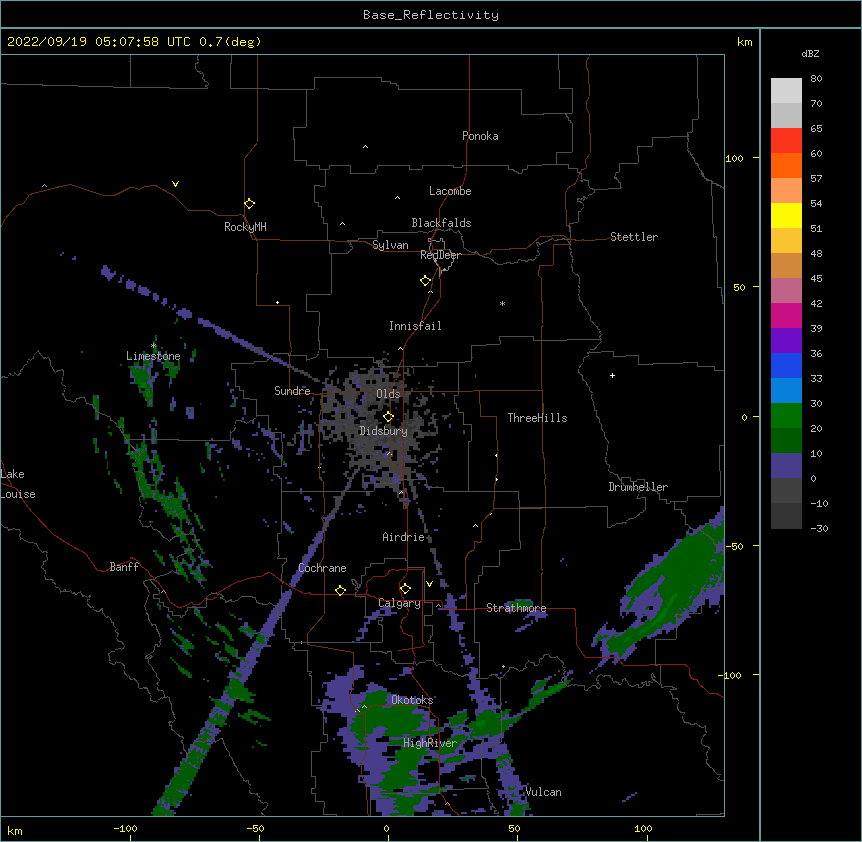862x842 pixels.
Task: Click the Sundre town label
Action: pos(292,391)
